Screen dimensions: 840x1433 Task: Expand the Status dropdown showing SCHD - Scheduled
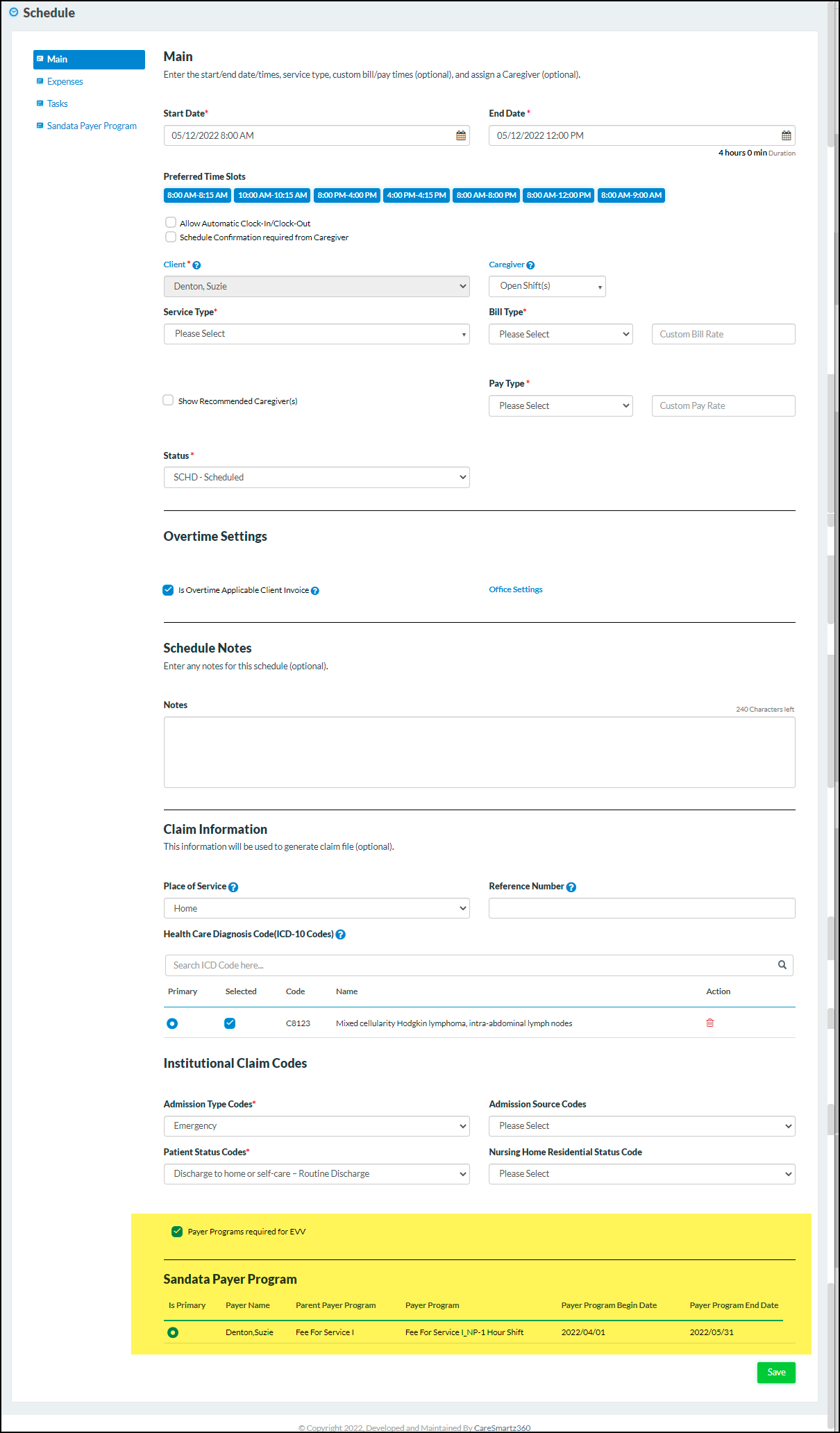pyautogui.click(x=317, y=478)
